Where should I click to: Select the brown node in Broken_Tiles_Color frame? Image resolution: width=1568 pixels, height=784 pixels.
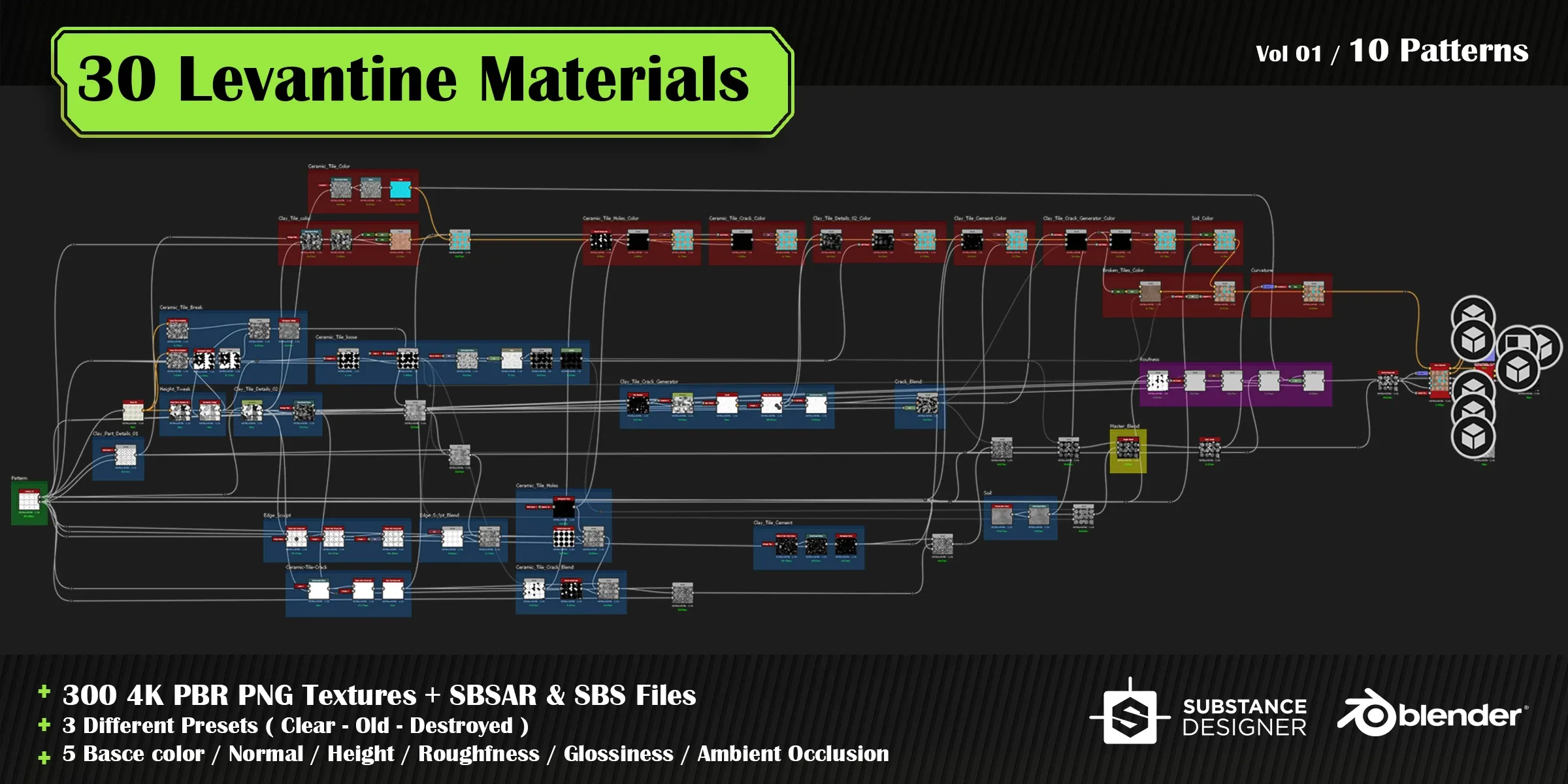pos(1150,292)
